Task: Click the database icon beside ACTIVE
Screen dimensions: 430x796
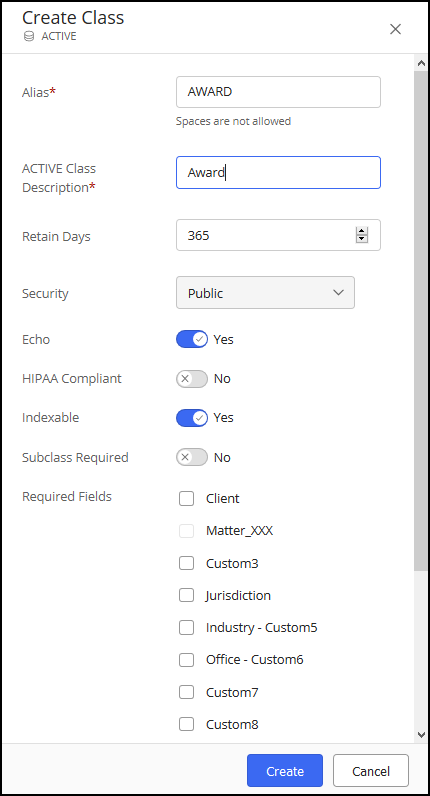Action: coord(29,37)
